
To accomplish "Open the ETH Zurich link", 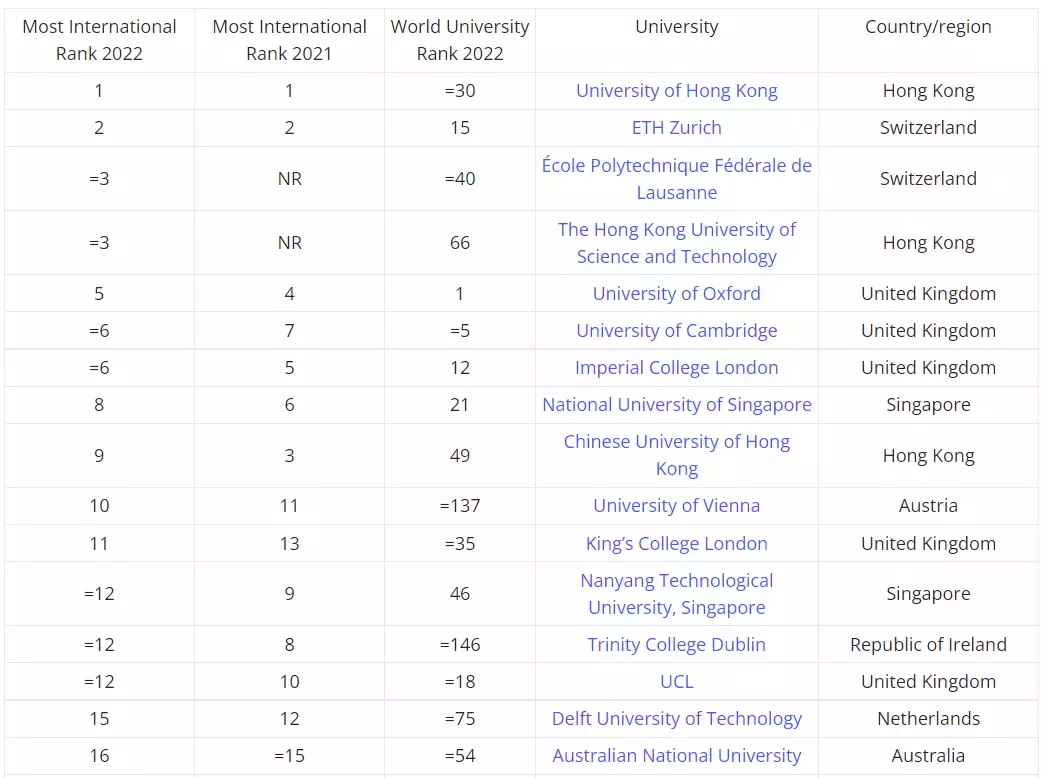I will [676, 128].
